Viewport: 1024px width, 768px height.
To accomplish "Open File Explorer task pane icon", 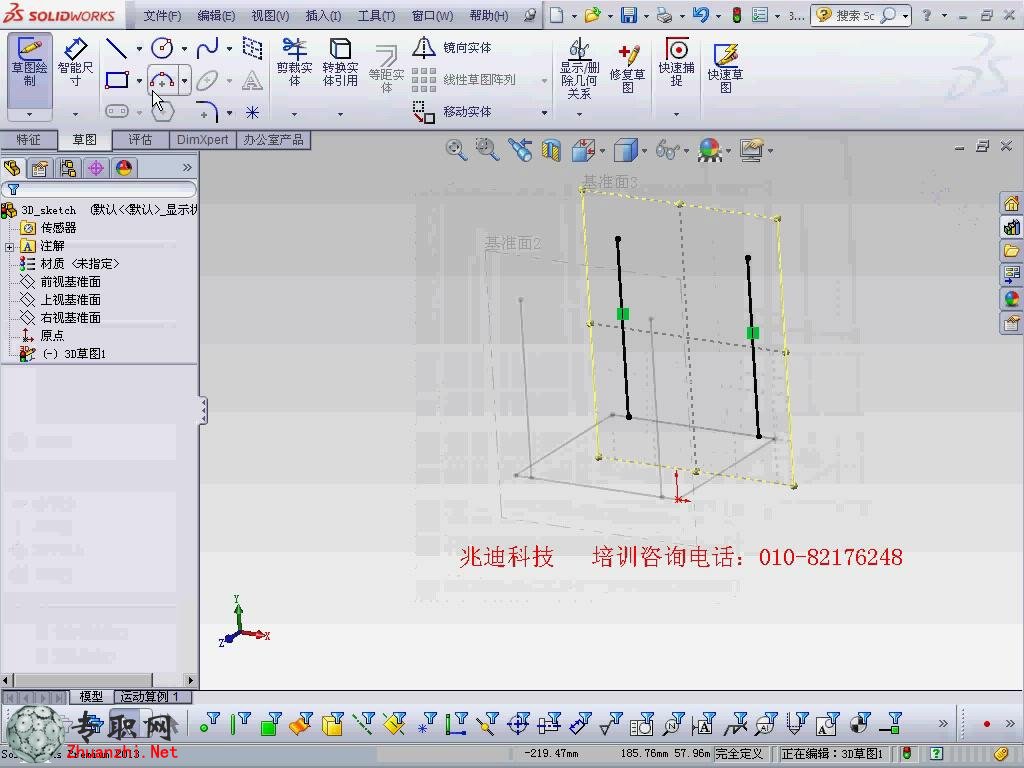I will click(1012, 251).
